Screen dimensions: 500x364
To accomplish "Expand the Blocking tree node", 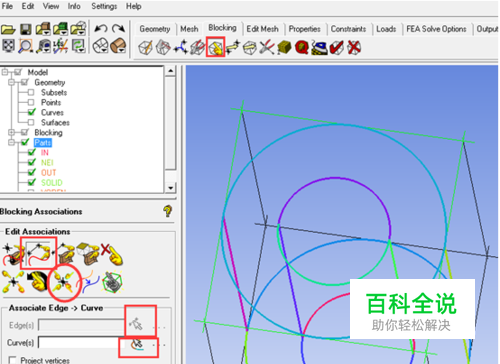I will point(11,132).
